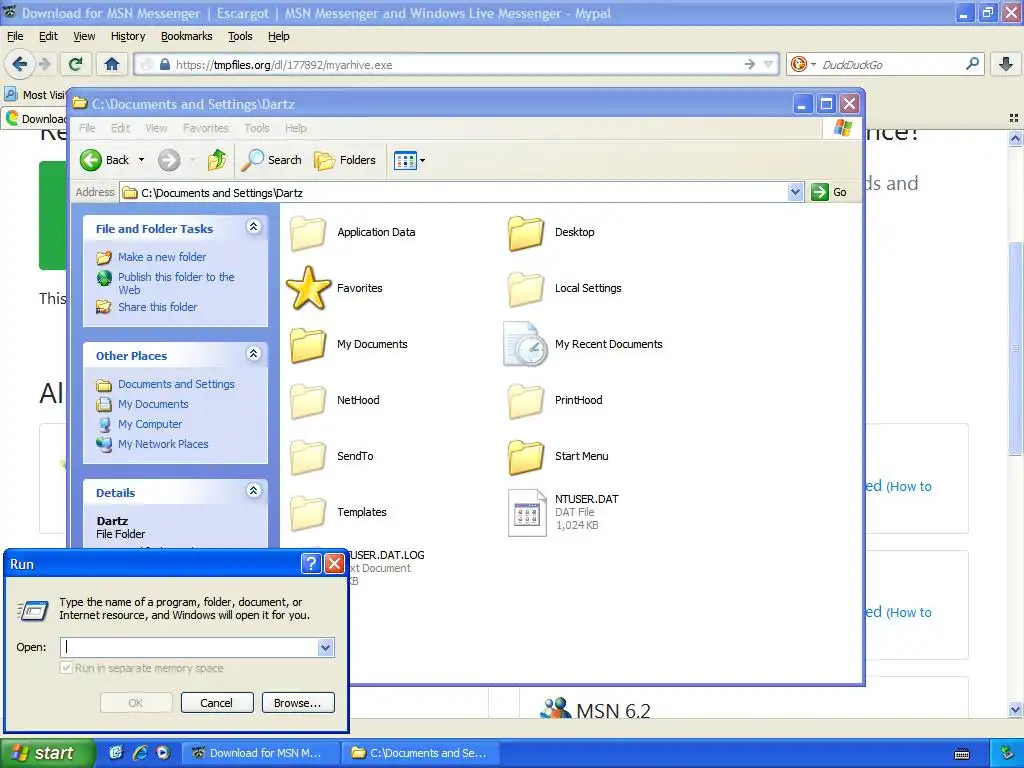Collapse the Other Places panel
The height and width of the screenshot is (768, 1024).
click(x=253, y=354)
